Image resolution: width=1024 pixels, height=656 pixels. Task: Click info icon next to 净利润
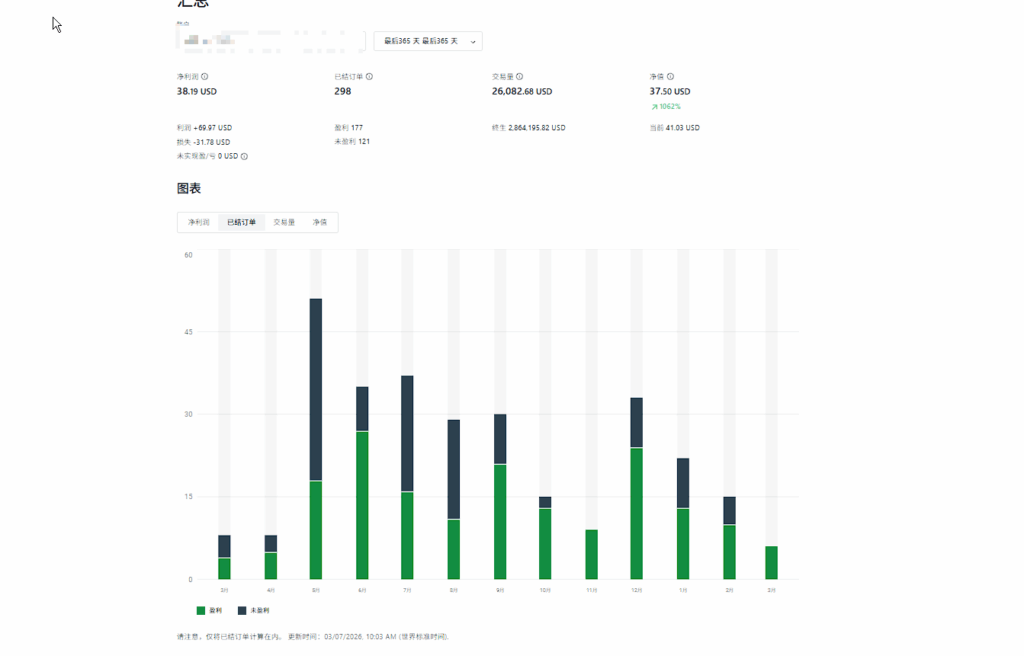205,77
